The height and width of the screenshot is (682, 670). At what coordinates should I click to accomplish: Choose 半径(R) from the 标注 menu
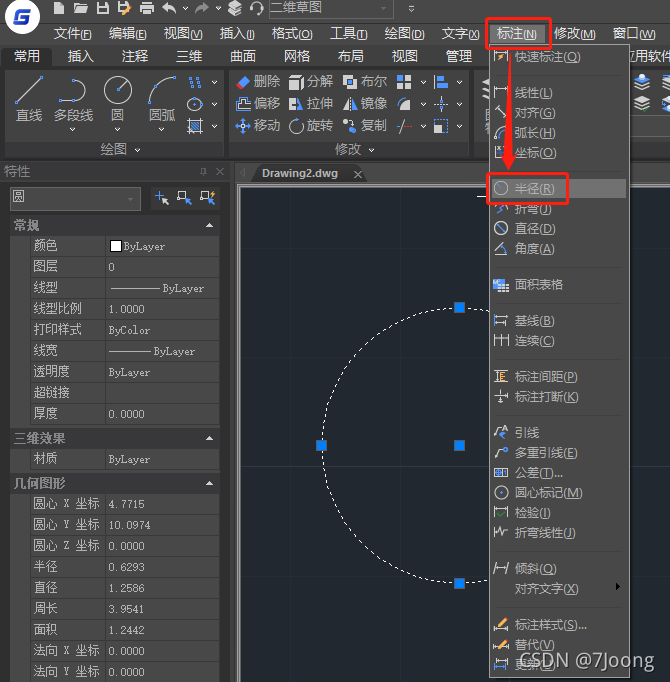[x=559, y=189]
